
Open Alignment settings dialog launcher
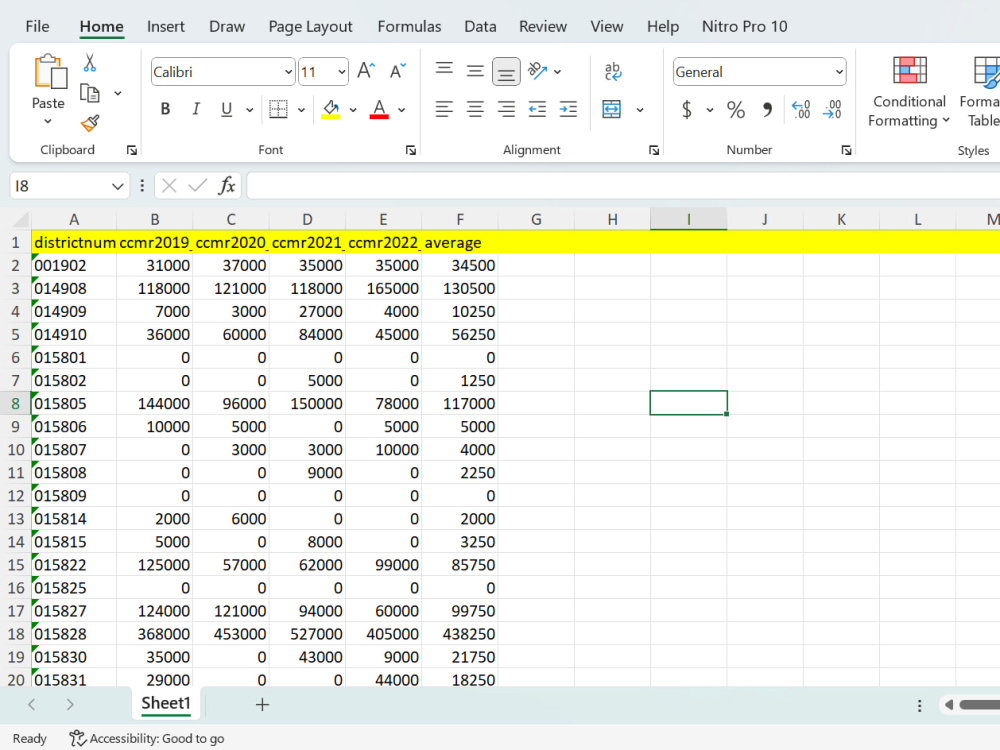coord(654,150)
